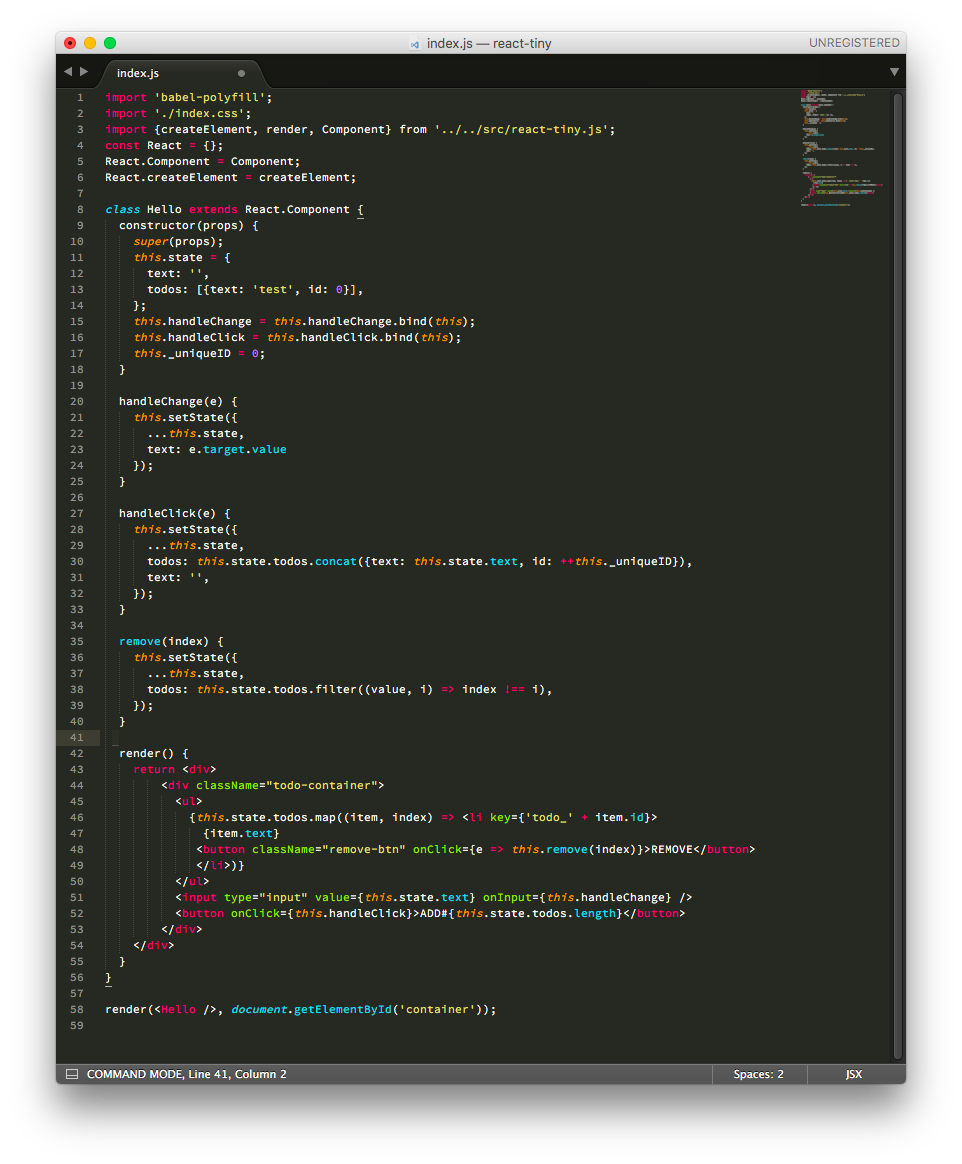
Task: Click 'handleChange(e)' method definition
Action: click(171, 402)
